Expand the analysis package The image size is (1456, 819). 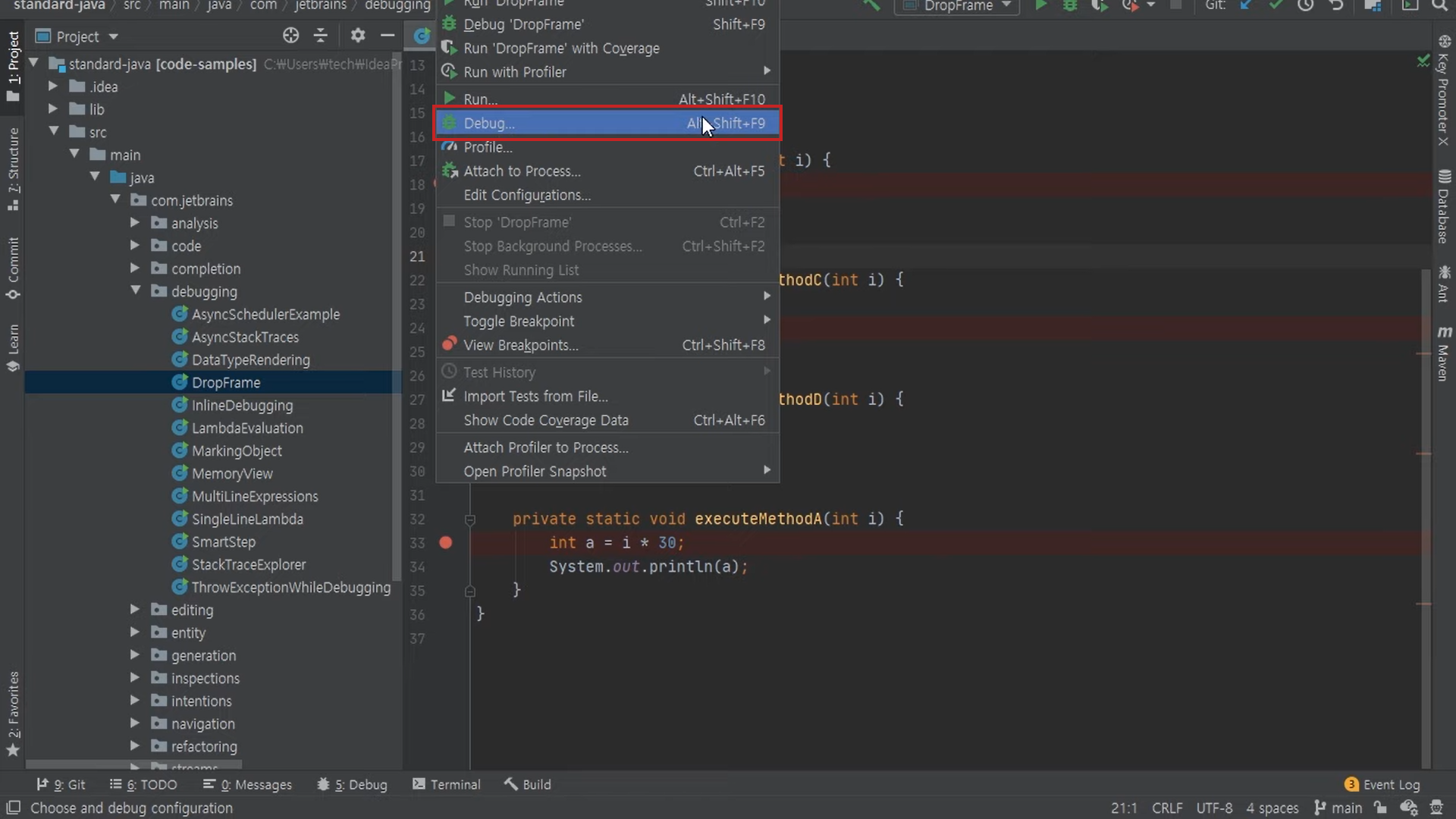pyautogui.click(x=135, y=223)
